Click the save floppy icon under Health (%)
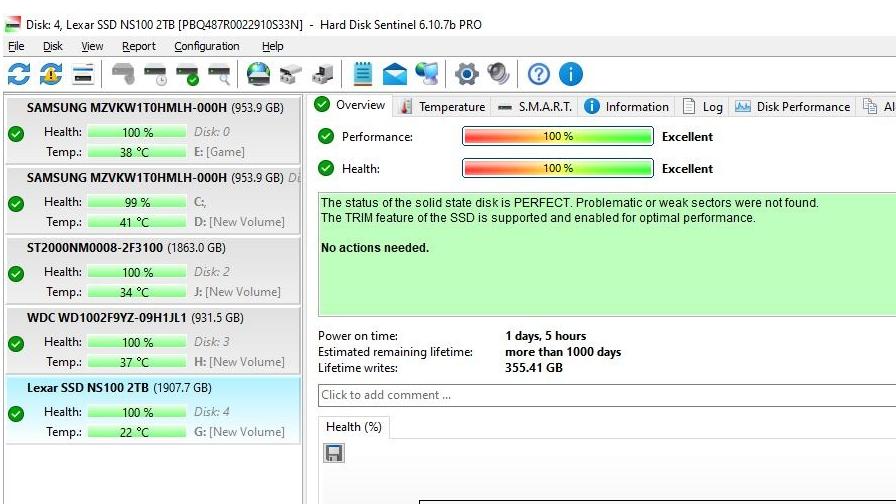 pyautogui.click(x=334, y=454)
